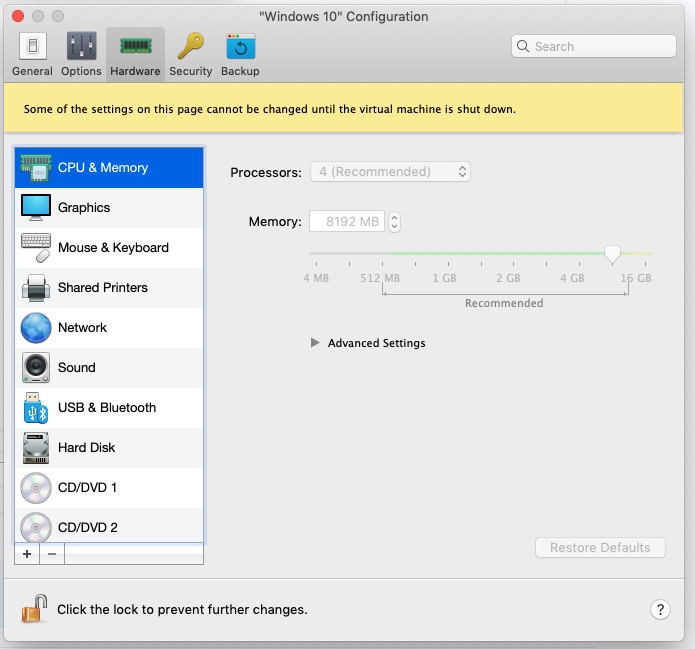This screenshot has height=649, width=695.
Task: Select Sound in the hardware list
Action: coord(109,368)
